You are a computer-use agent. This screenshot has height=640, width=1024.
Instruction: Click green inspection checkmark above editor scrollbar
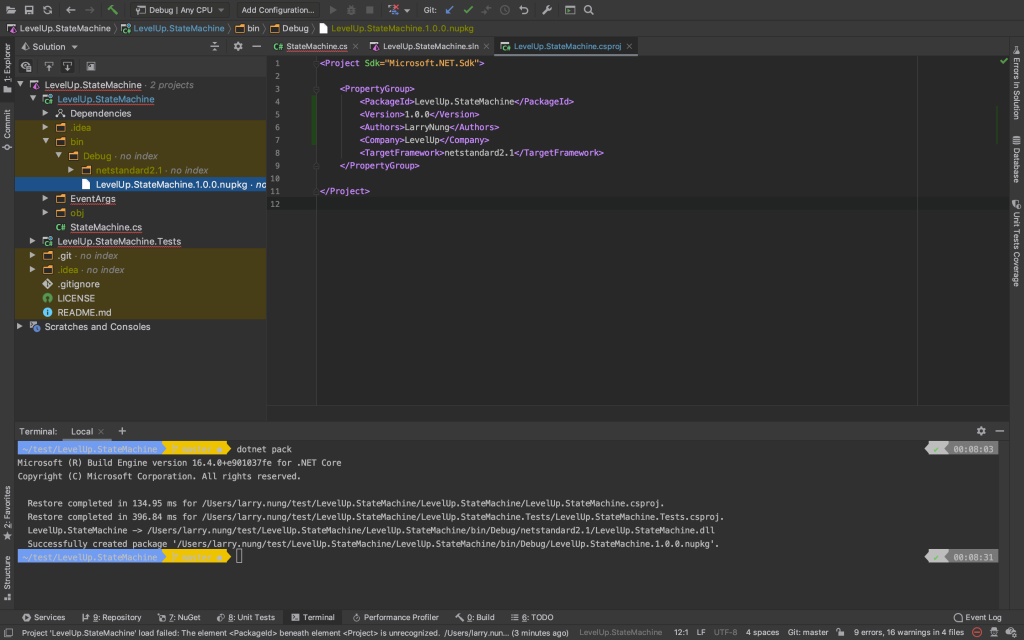tap(1004, 61)
